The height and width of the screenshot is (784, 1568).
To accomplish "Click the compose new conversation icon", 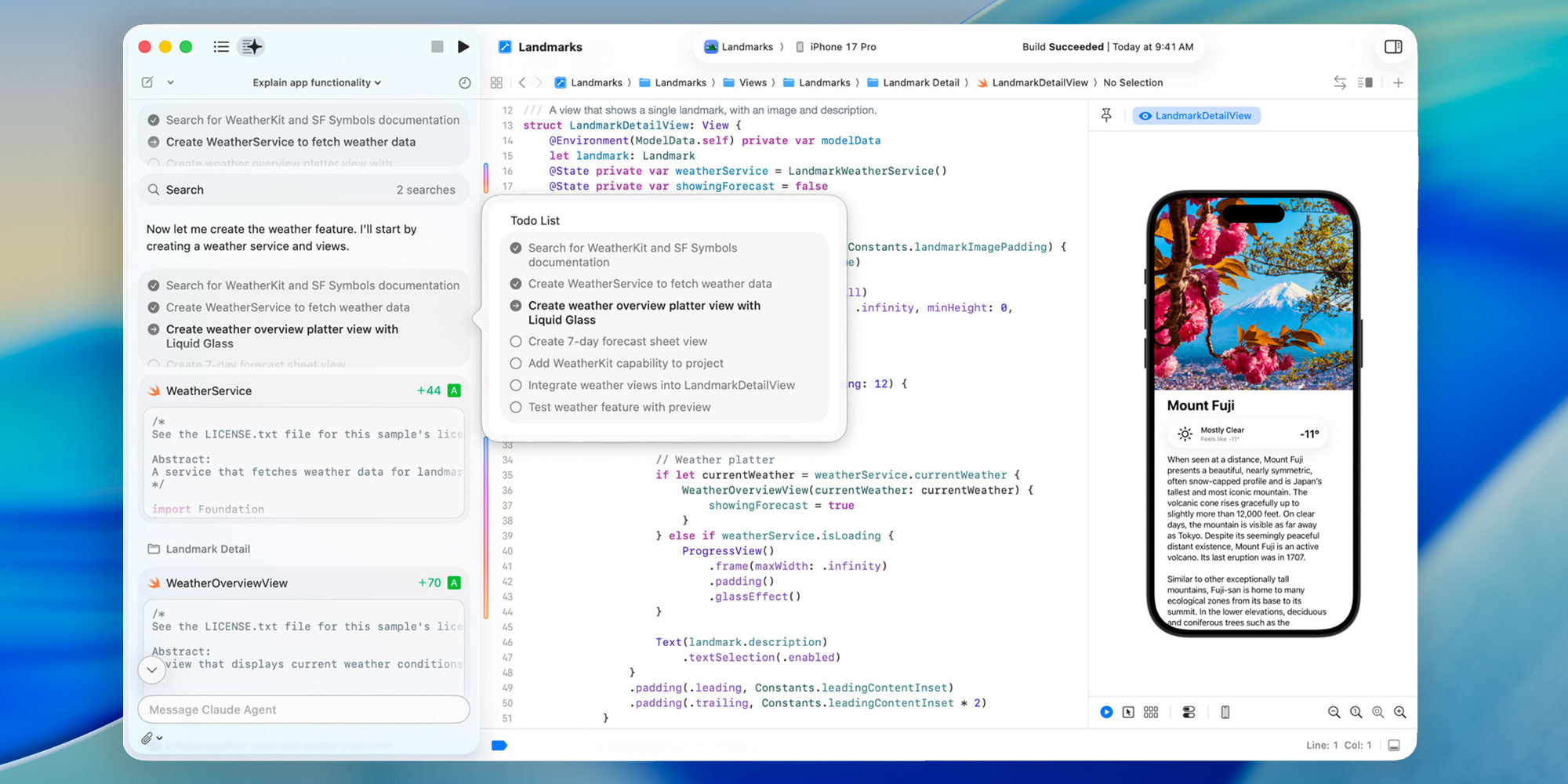I will 147,82.
